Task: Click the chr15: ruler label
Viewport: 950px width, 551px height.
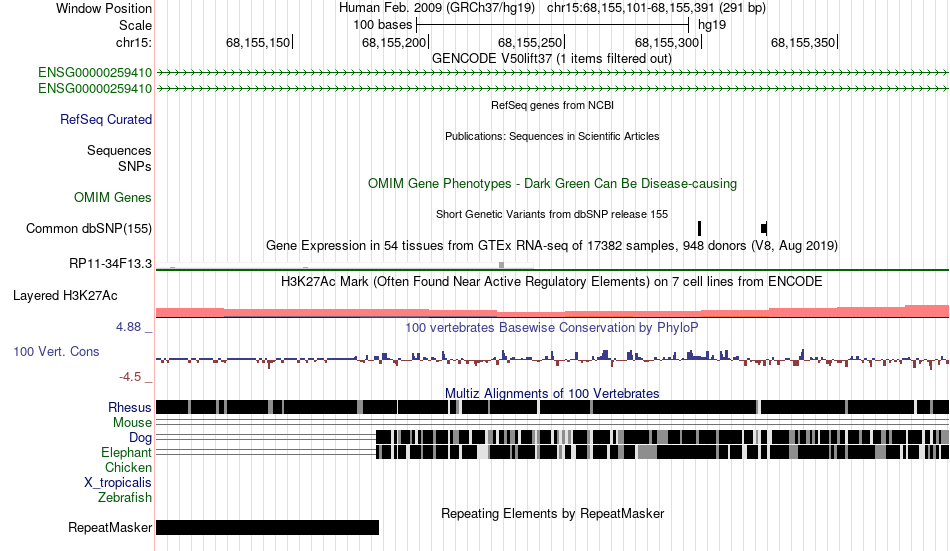Action: click(133, 42)
